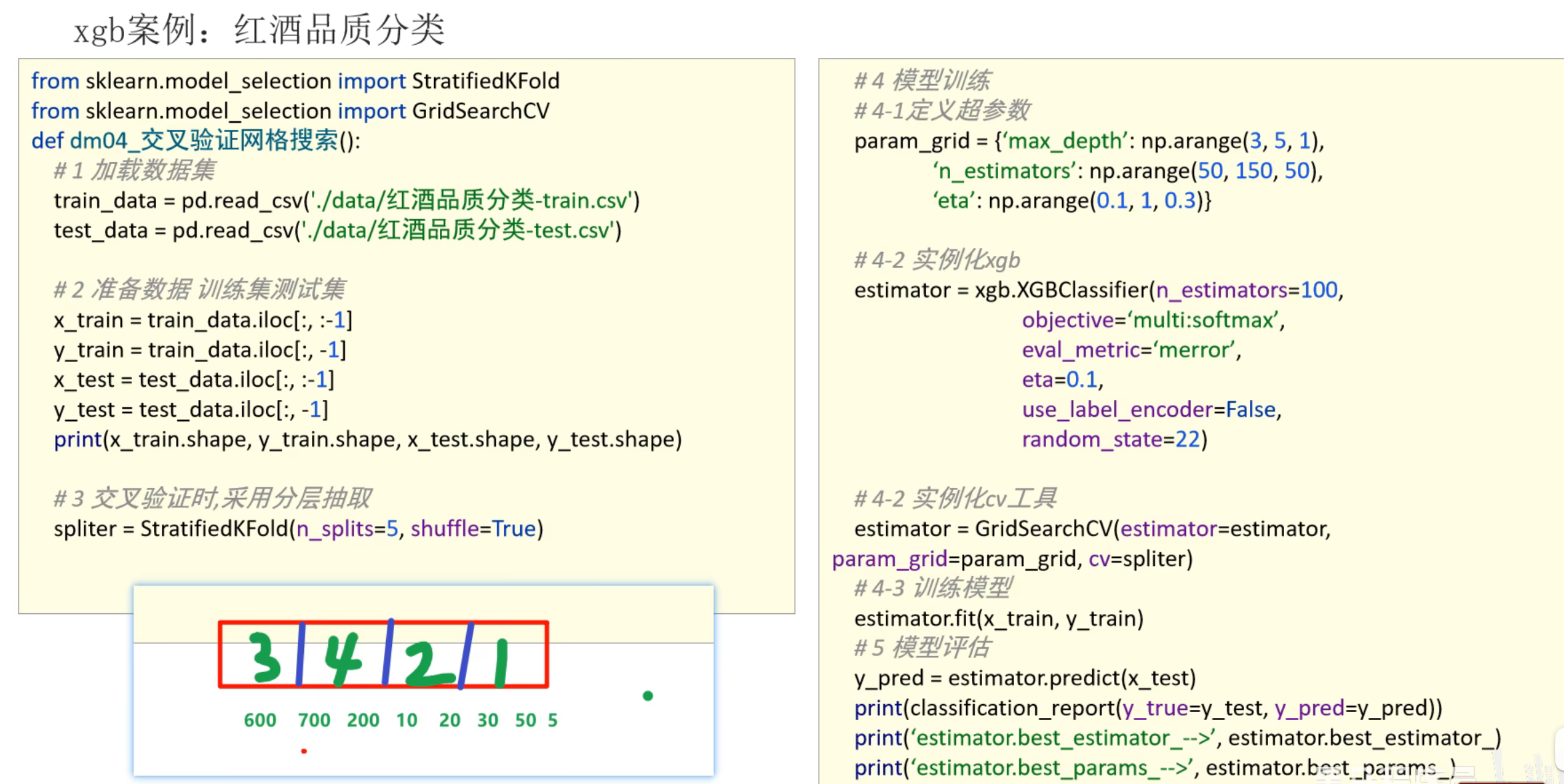This screenshot has height=784, width=1564.
Task: Click the estimator.fit(x_train, y_train) line
Action: click(998, 619)
